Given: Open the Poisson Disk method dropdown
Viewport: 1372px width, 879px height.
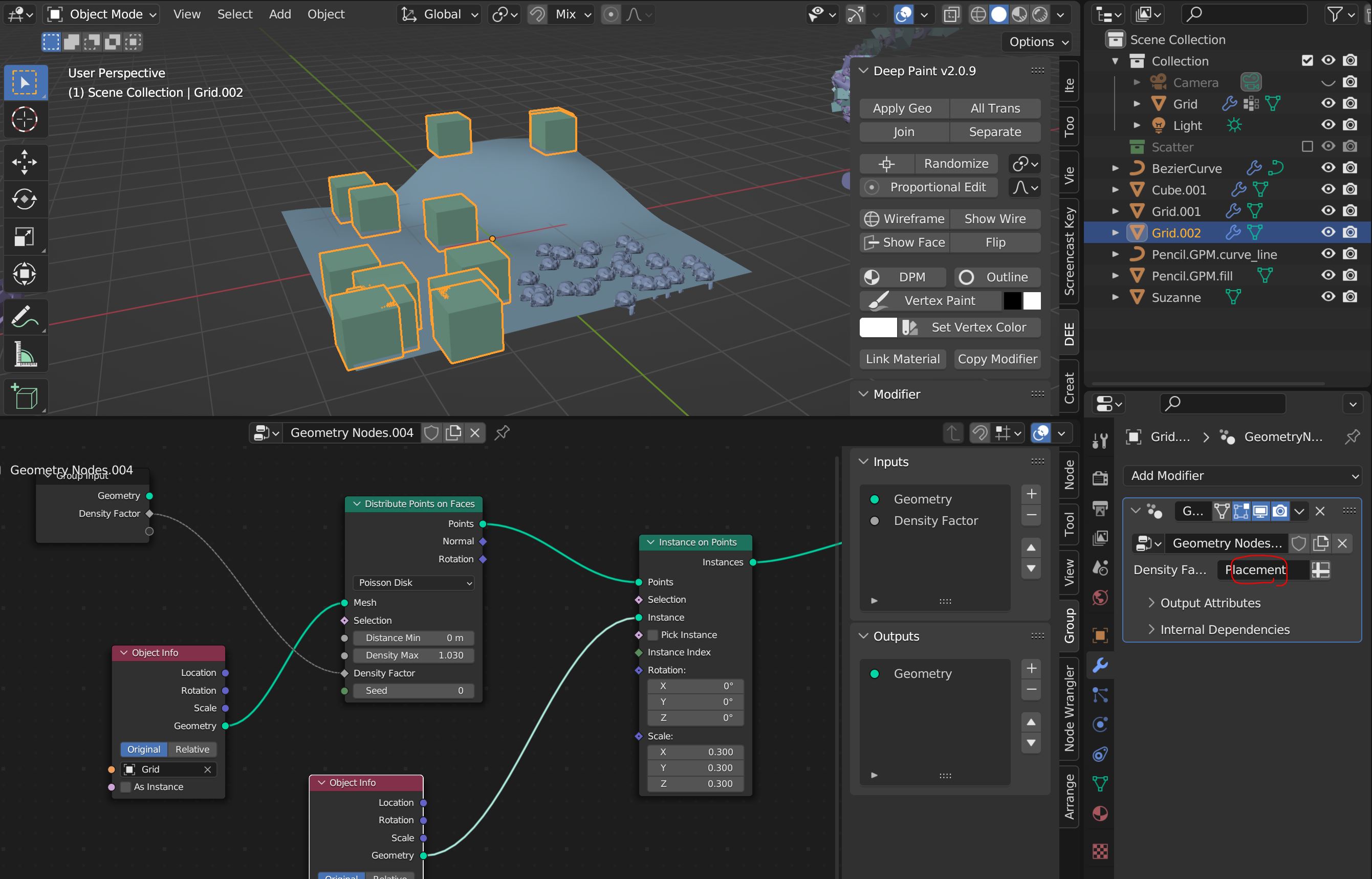Looking at the screenshot, I should (413, 583).
